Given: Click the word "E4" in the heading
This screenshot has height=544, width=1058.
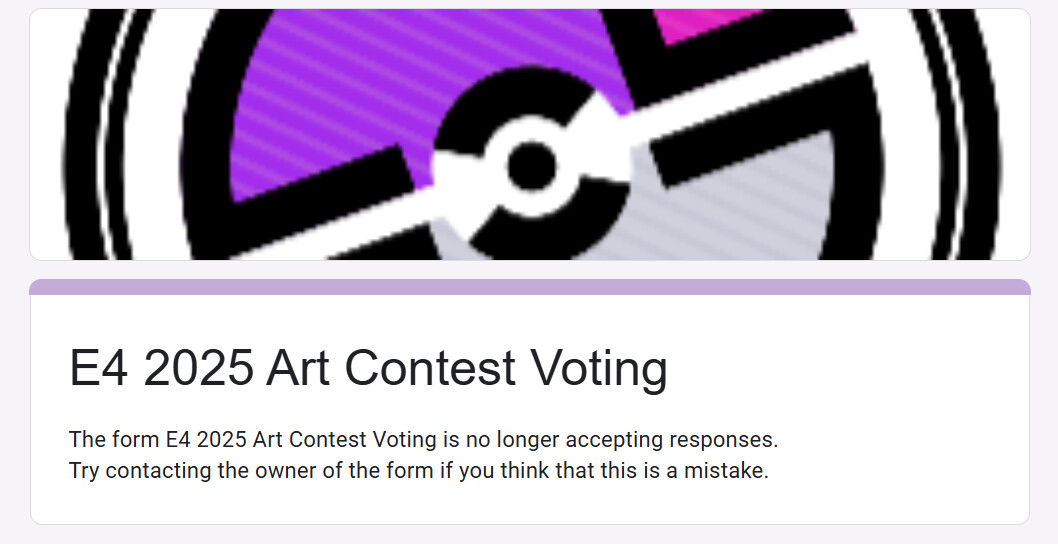Looking at the screenshot, I should (x=99, y=369).
